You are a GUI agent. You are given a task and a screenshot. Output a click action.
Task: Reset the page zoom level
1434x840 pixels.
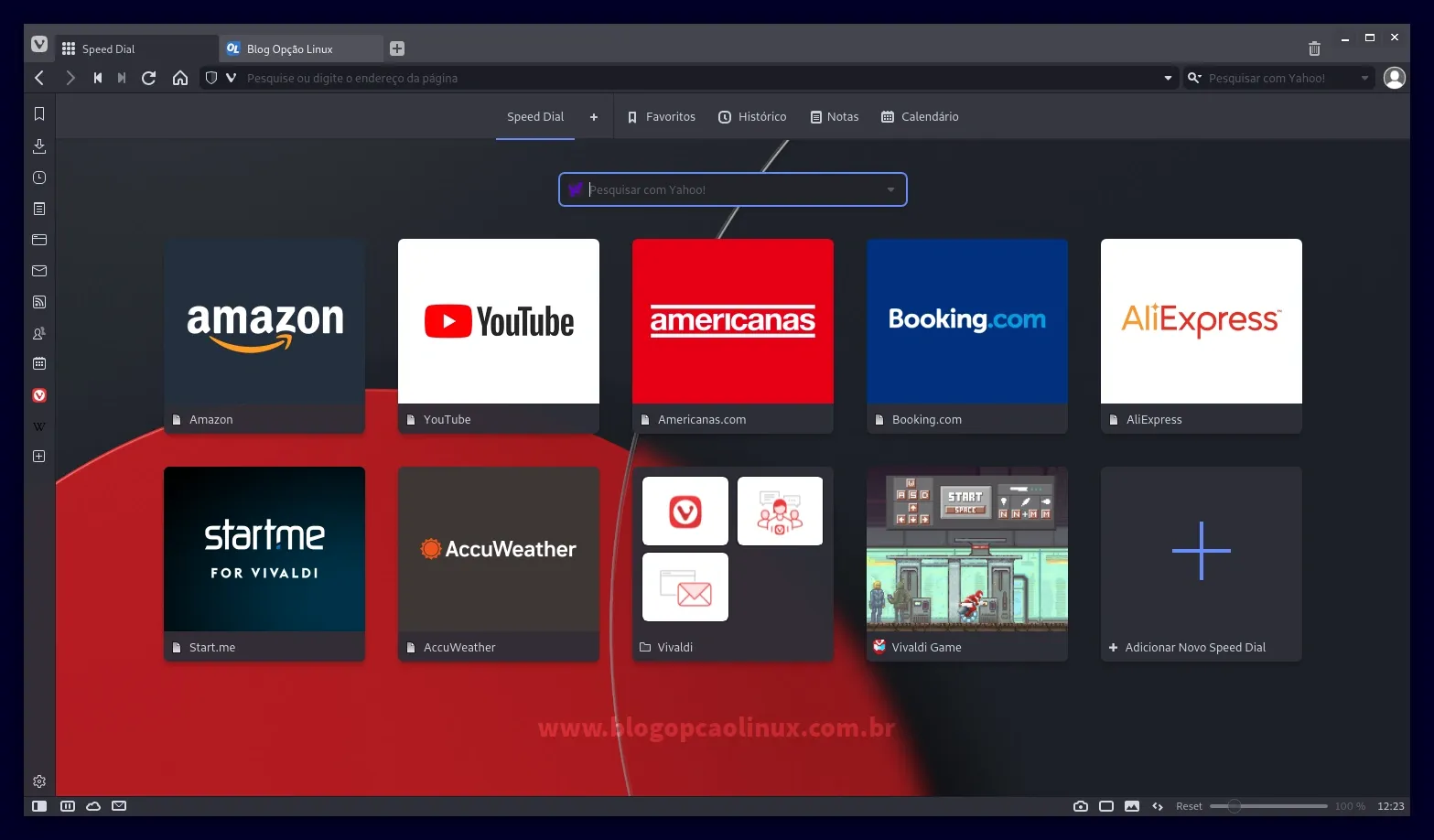click(1189, 806)
